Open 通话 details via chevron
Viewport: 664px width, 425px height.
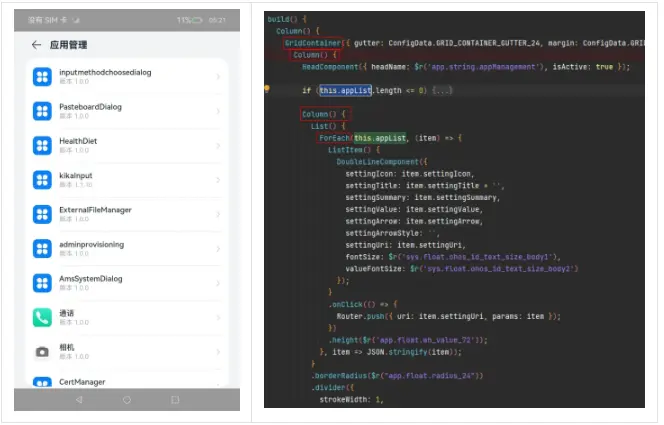tap(219, 318)
